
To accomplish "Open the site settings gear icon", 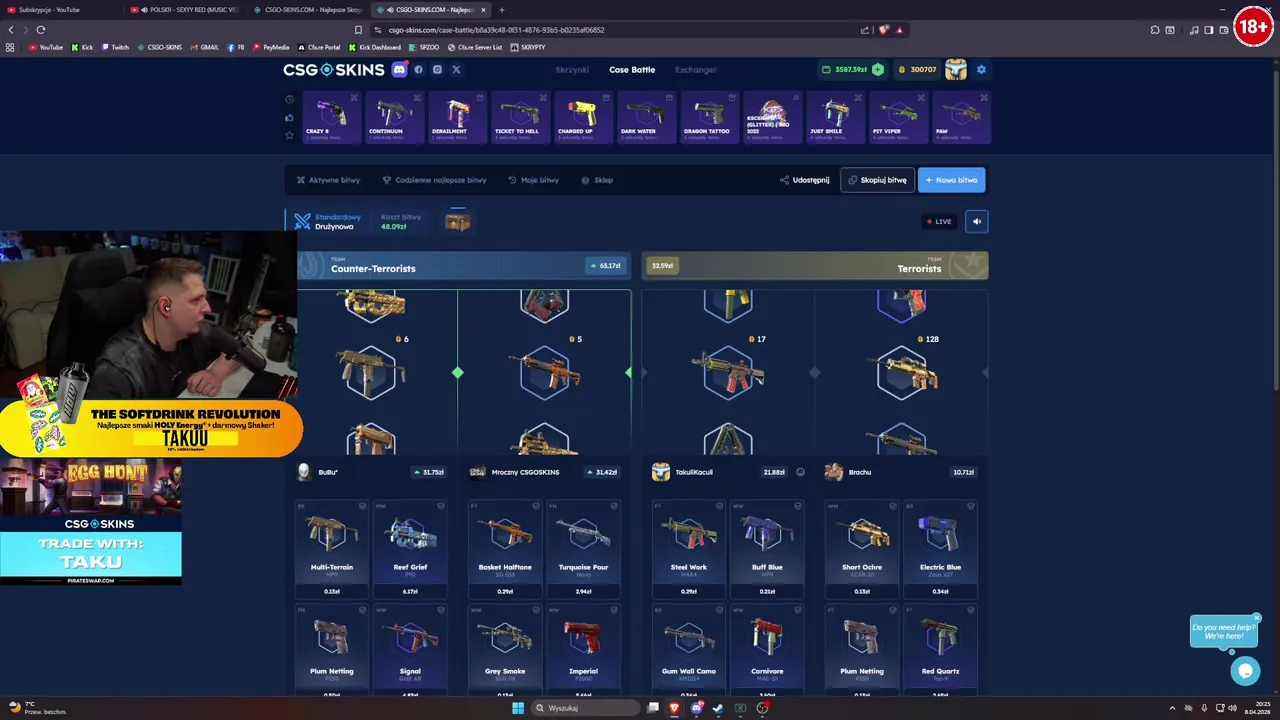I will pyautogui.click(x=981, y=70).
